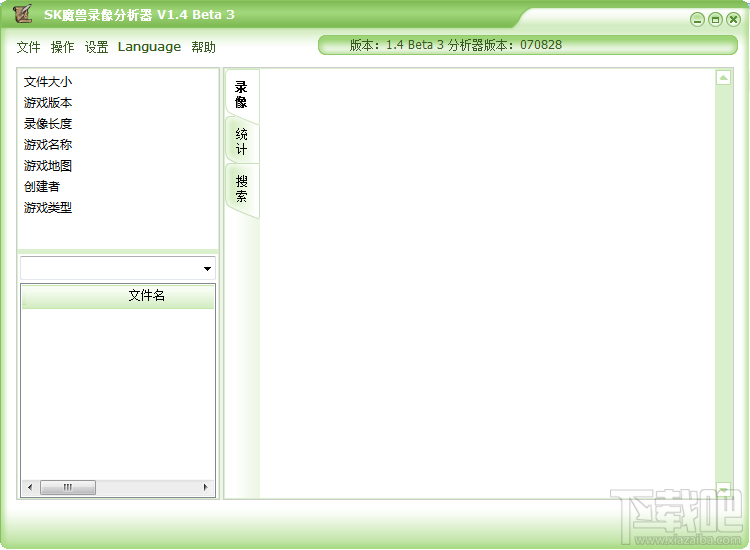The width and height of the screenshot is (750, 550).
Task: Select the 录像长度 info label
Action: point(48,124)
